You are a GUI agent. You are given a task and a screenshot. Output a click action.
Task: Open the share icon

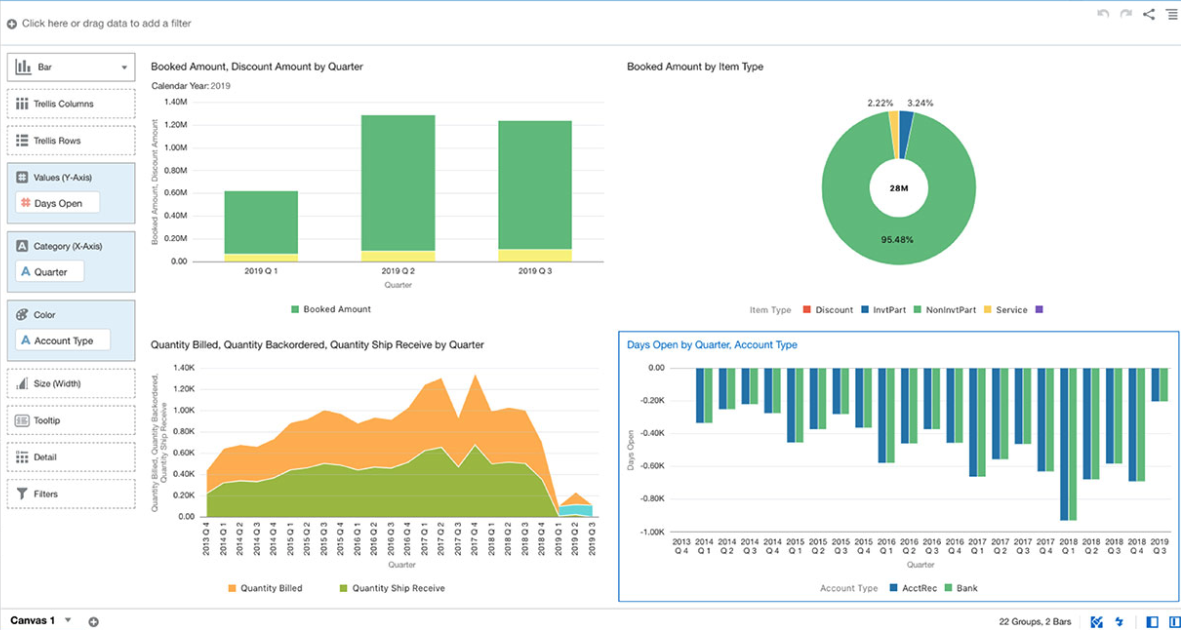(1149, 14)
